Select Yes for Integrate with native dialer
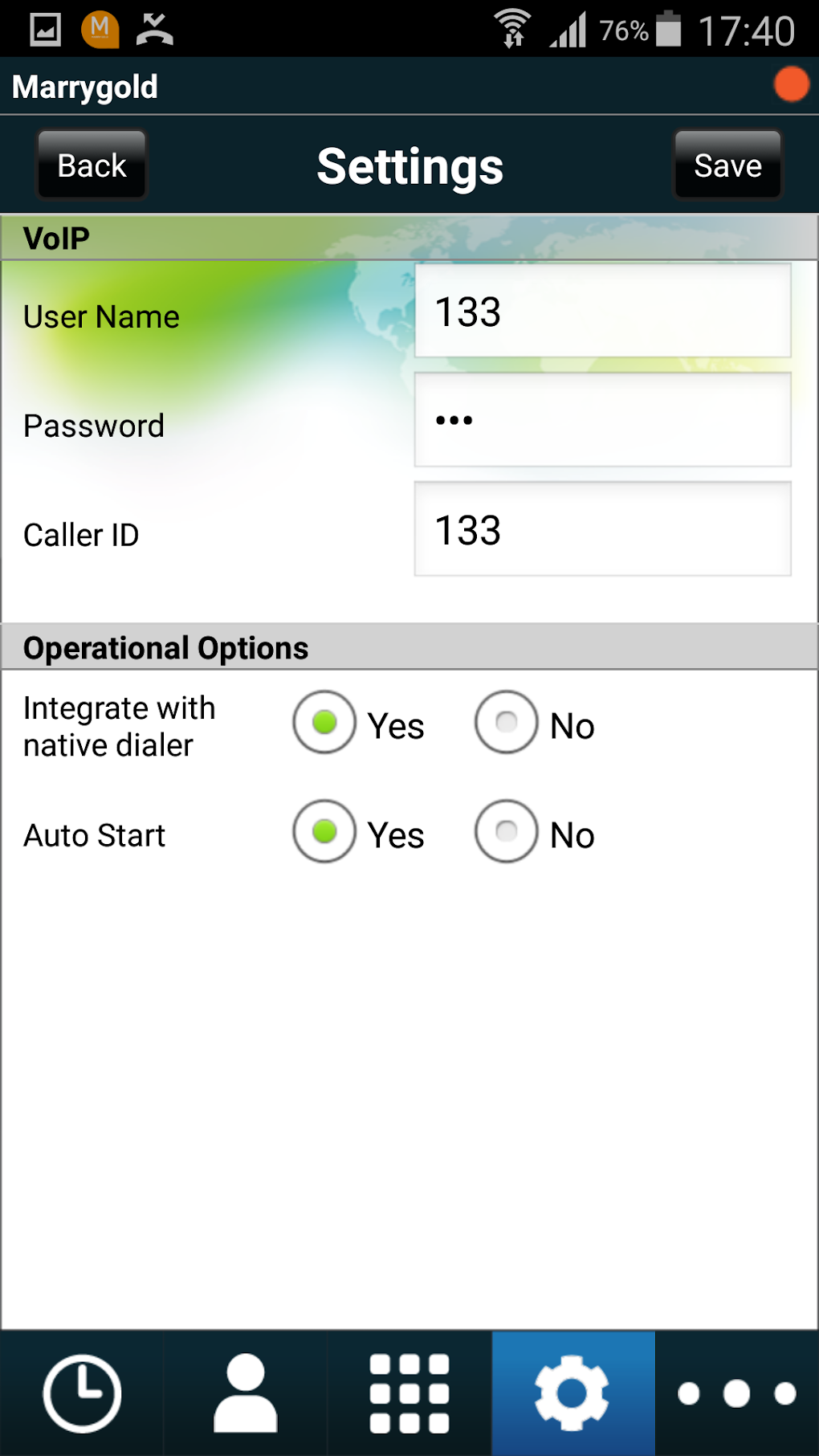This screenshot has width=819, height=1456. [x=324, y=723]
